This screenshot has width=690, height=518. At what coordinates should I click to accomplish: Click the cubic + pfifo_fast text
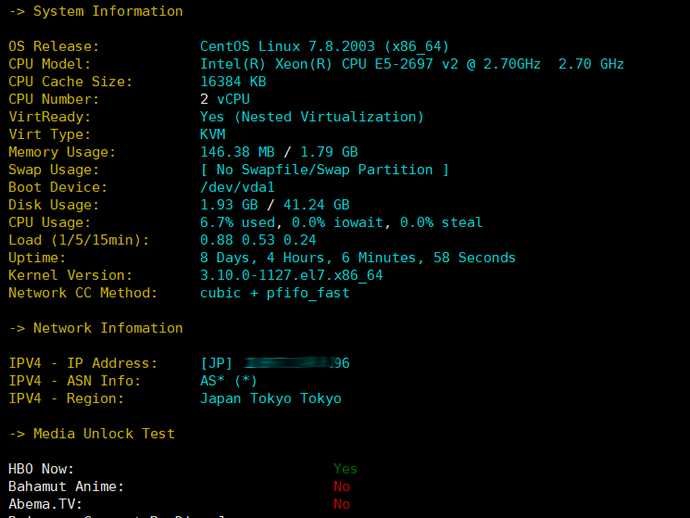(x=274, y=293)
